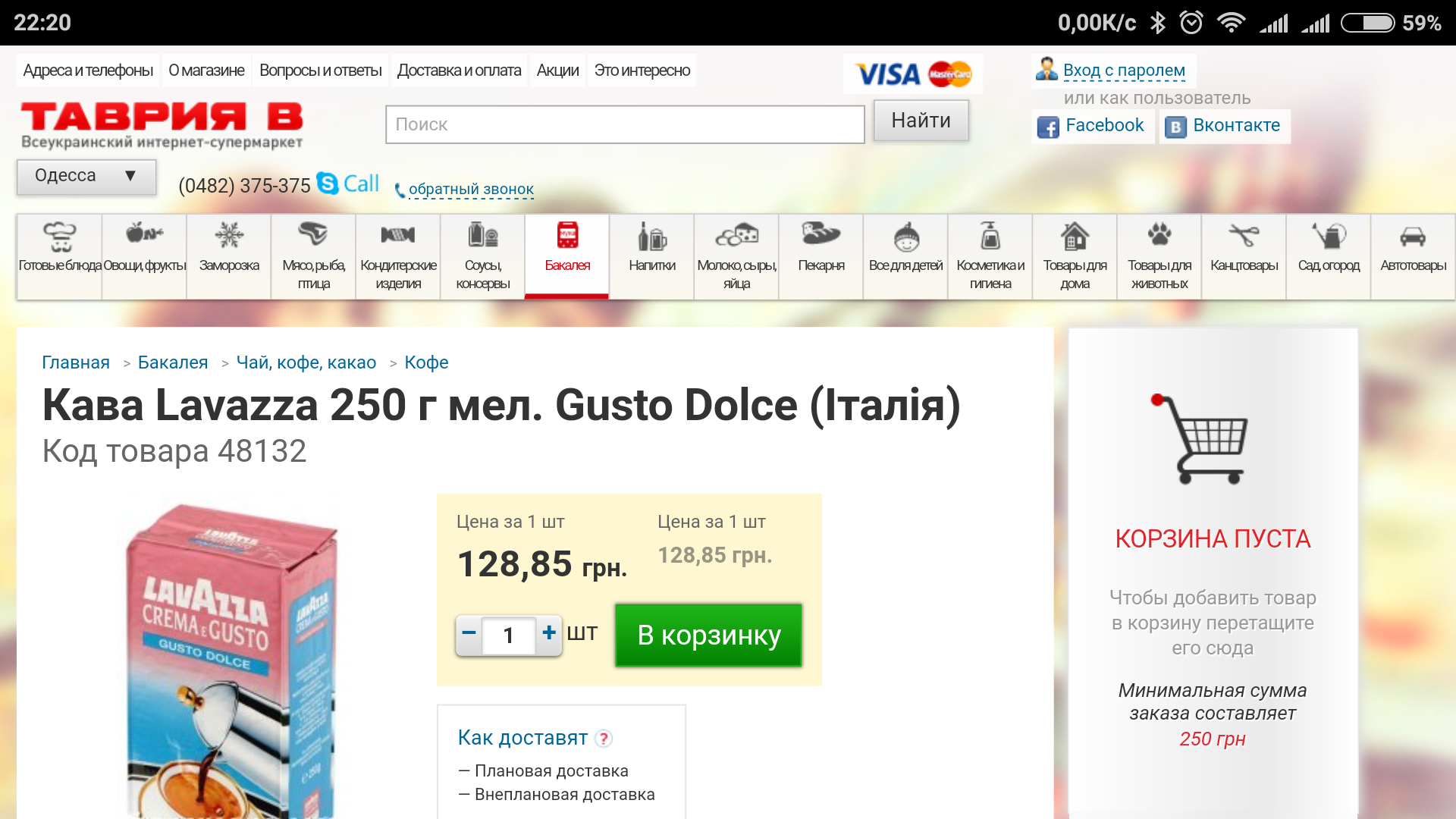The image size is (1456, 819).
Task: Click the Найти search button
Action: pos(921,121)
